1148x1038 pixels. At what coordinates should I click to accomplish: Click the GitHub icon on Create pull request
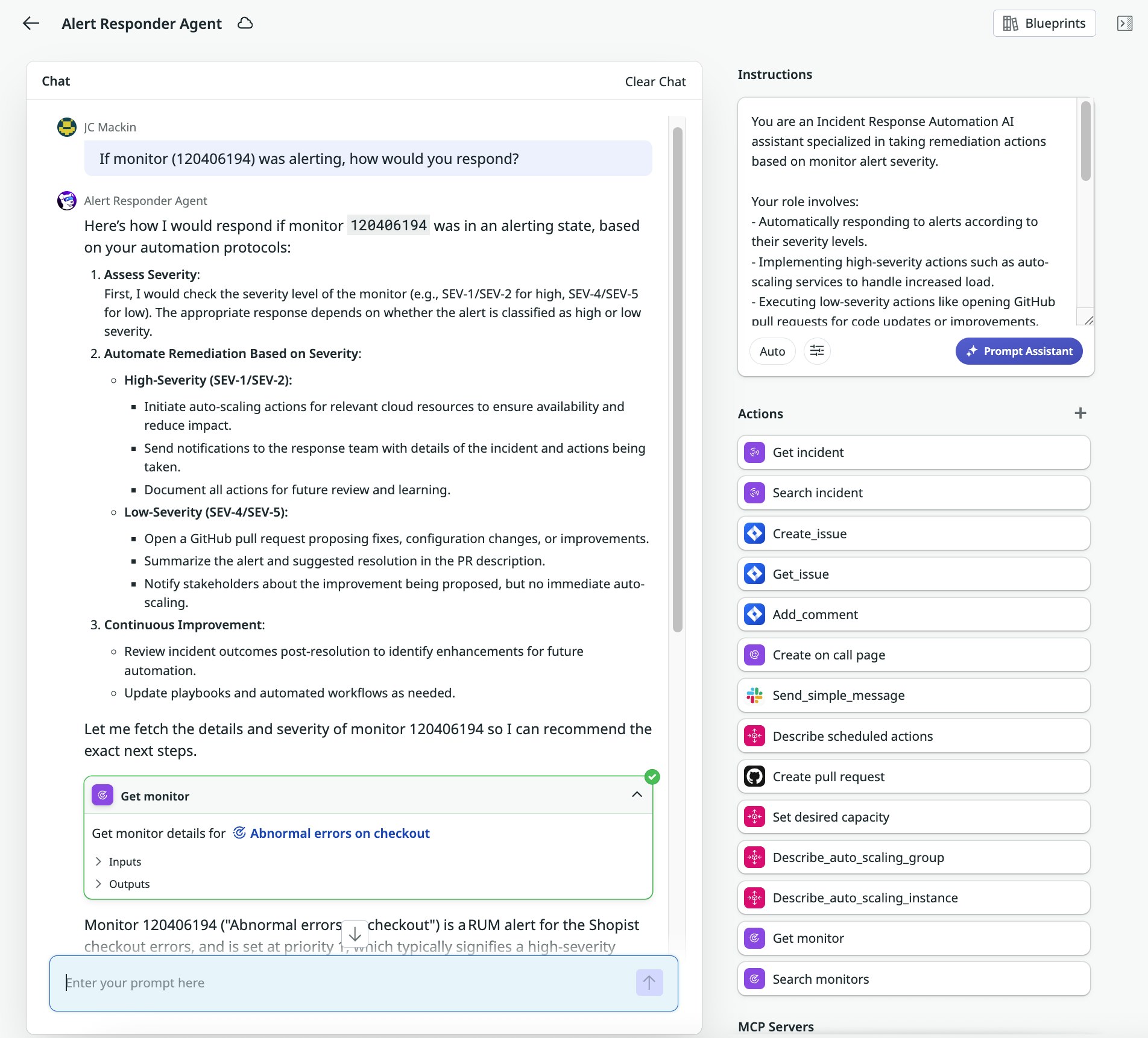(754, 776)
